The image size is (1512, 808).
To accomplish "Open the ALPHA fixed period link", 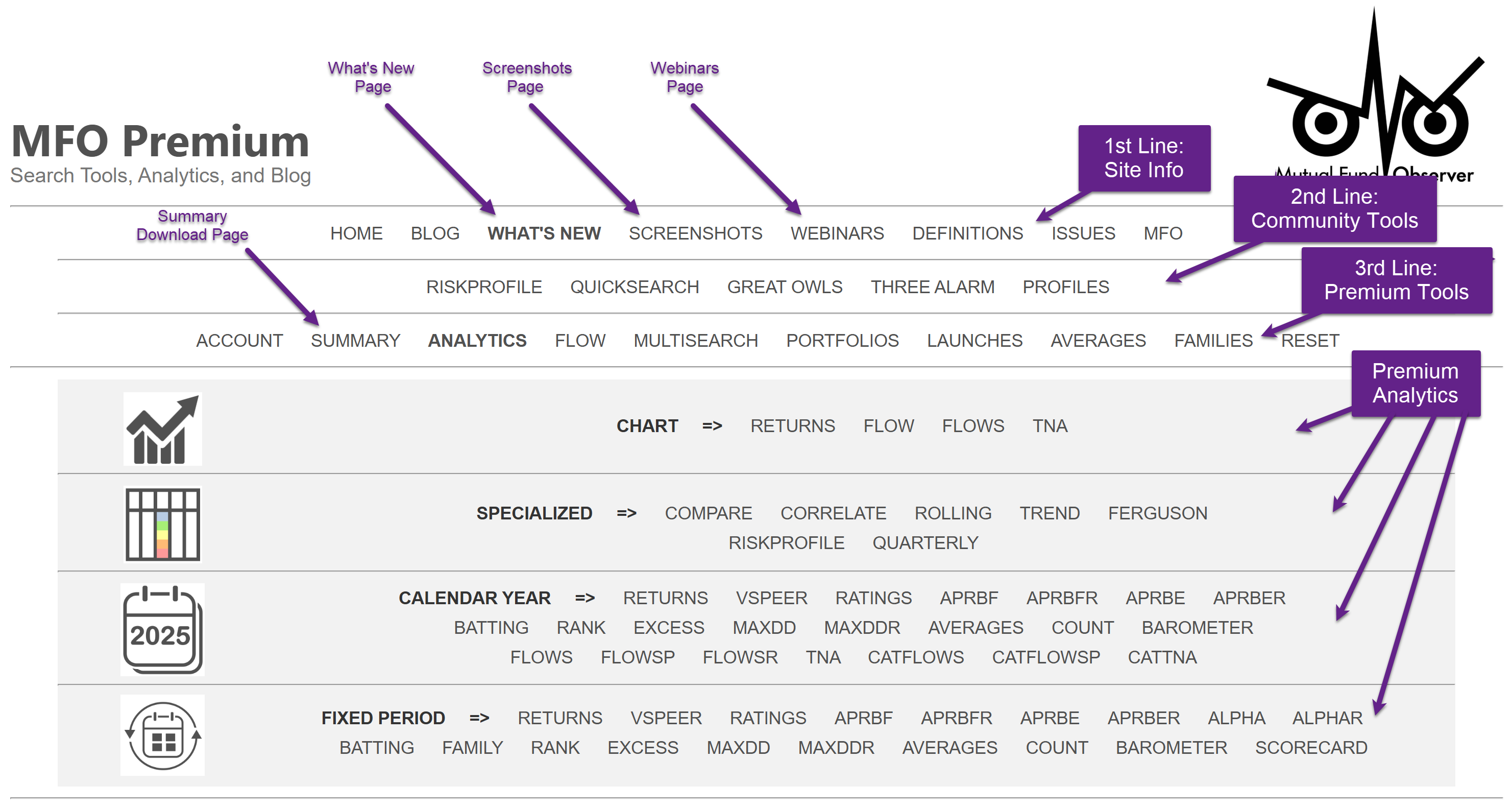I will pos(1236,718).
